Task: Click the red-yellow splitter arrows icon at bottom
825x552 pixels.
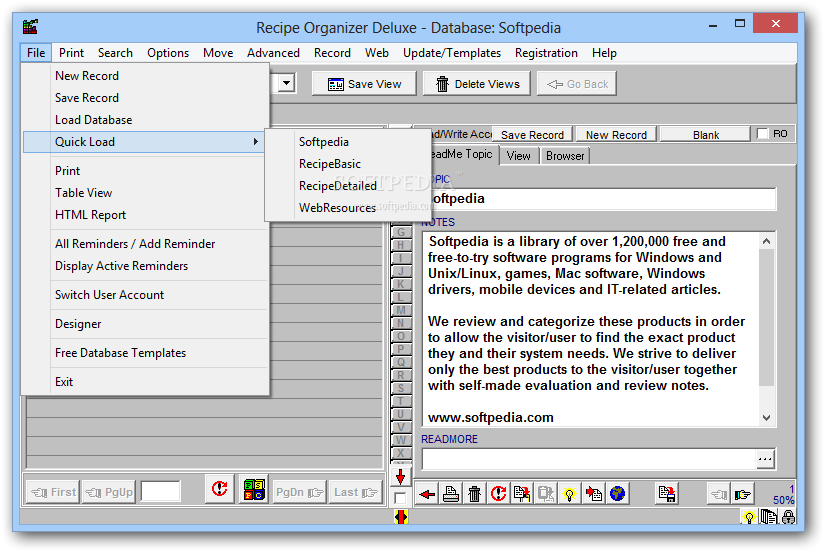Action: [x=400, y=517]
